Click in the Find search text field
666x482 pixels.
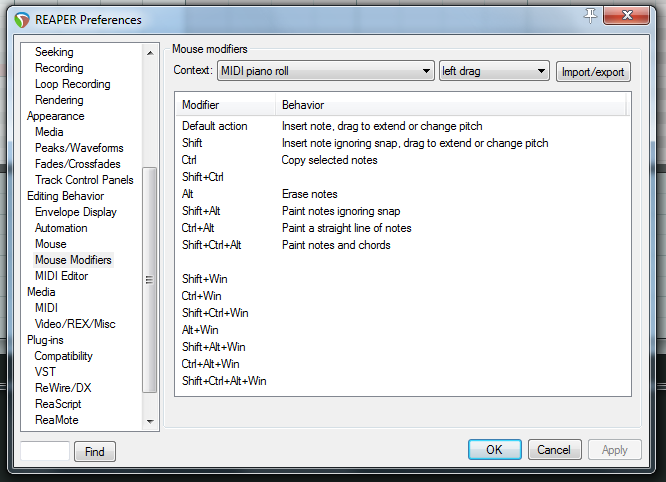pyautogui.click(x=45, y=451)
